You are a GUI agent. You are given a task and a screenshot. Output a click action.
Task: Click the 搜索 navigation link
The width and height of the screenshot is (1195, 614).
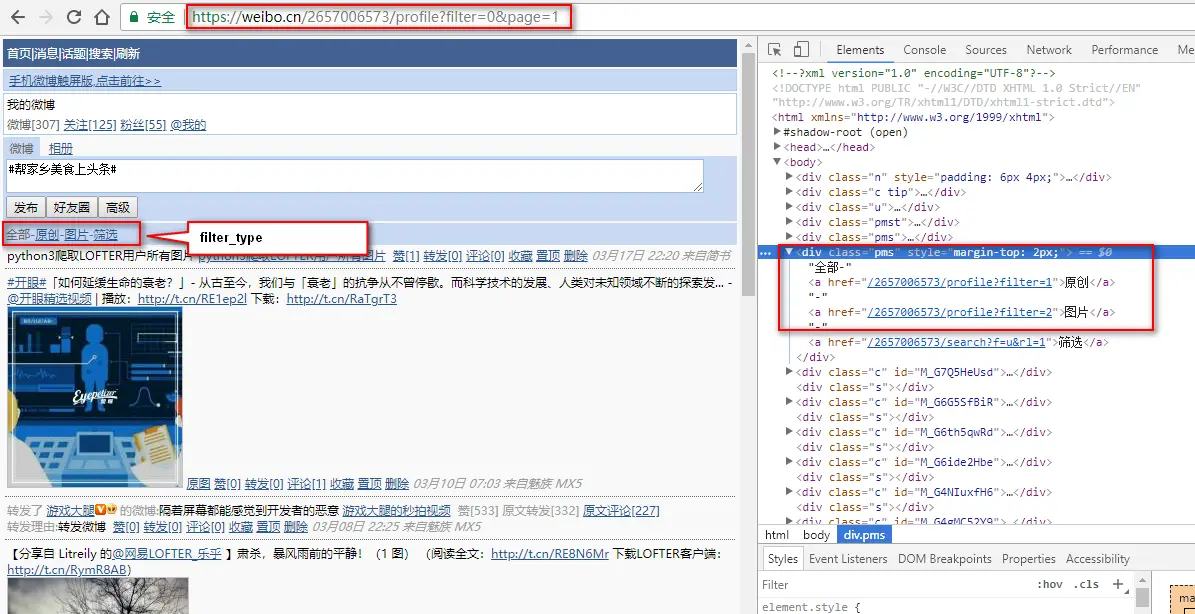point(101,53)
